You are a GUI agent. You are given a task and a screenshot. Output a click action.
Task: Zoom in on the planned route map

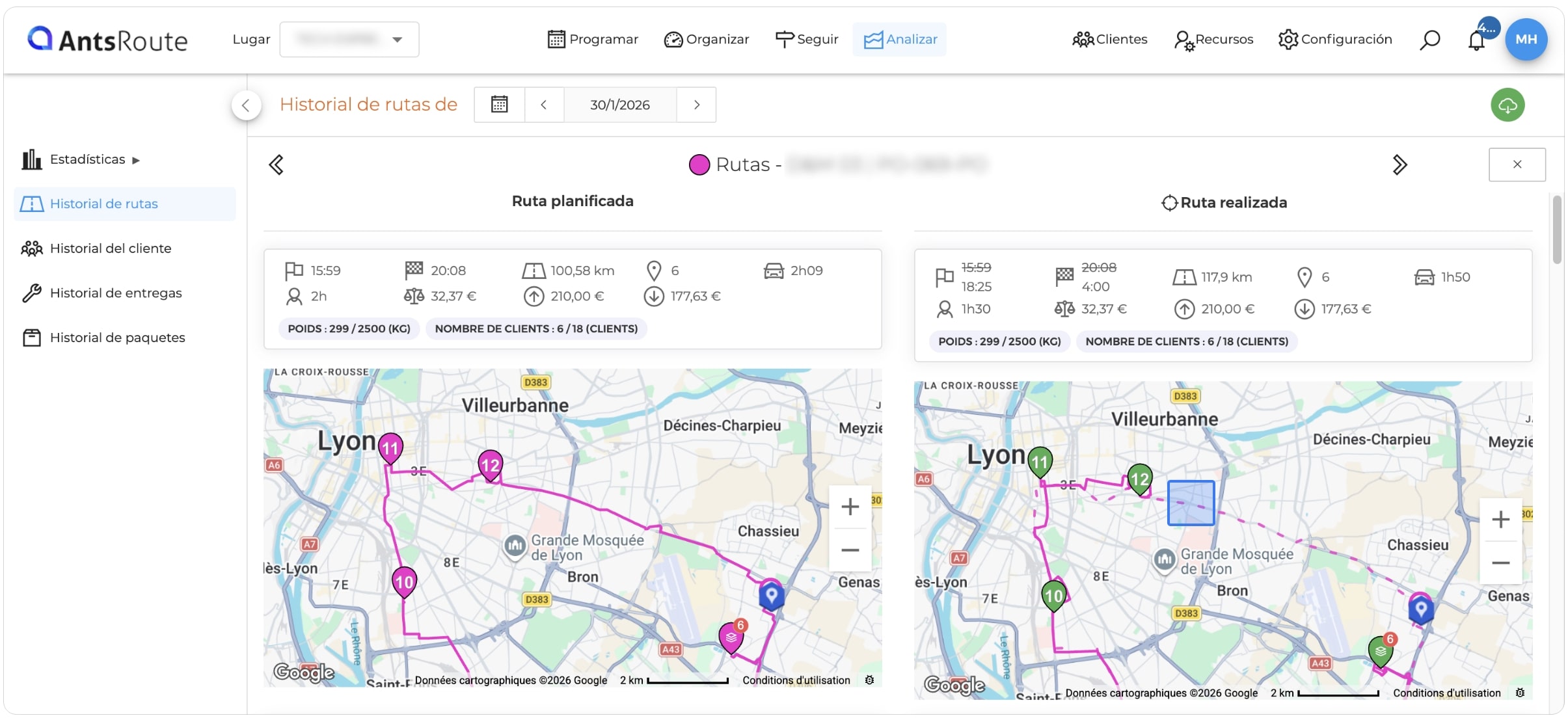pos(850,506)
